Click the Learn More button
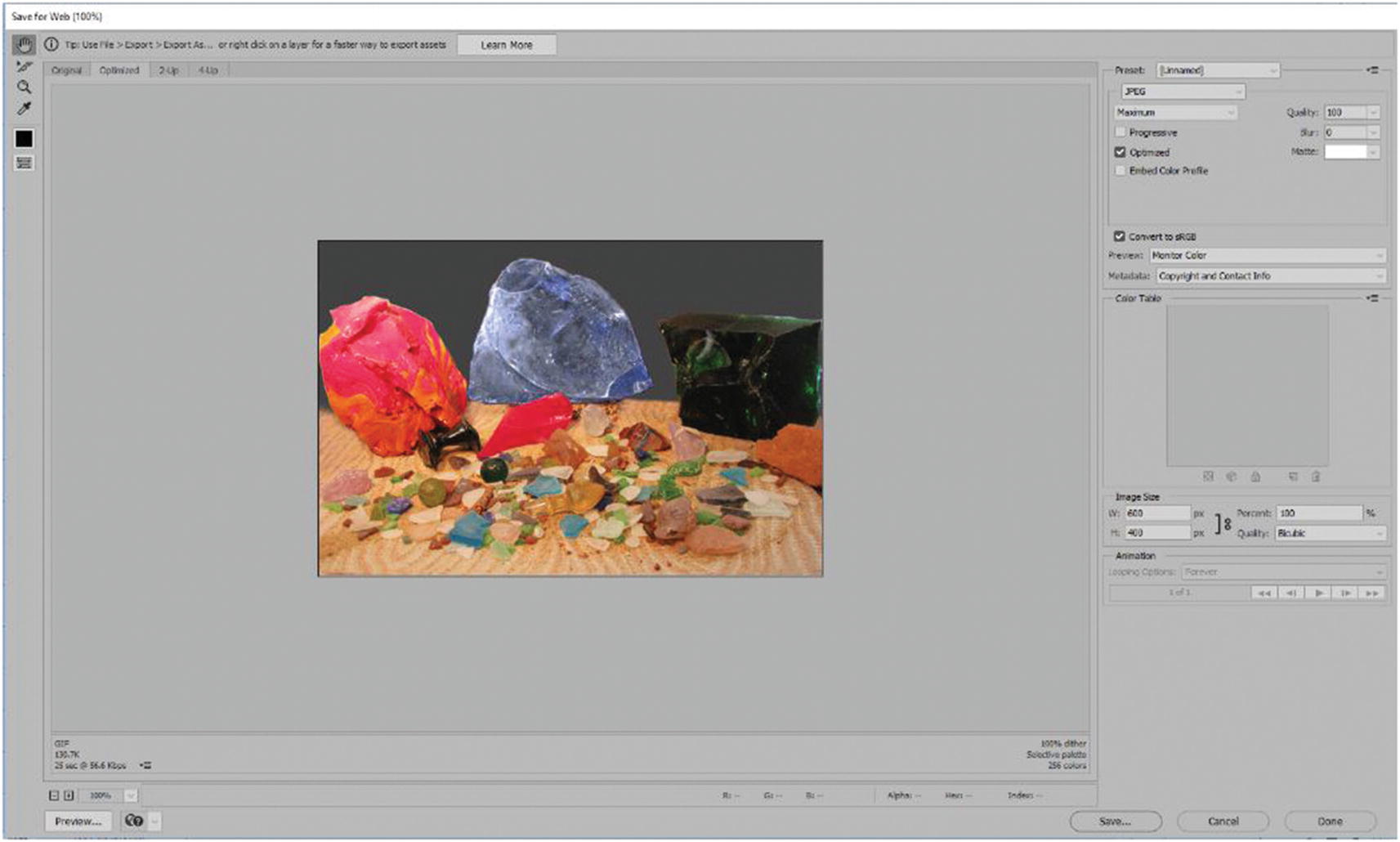The image size is (1400, 842). coord(507,44)
